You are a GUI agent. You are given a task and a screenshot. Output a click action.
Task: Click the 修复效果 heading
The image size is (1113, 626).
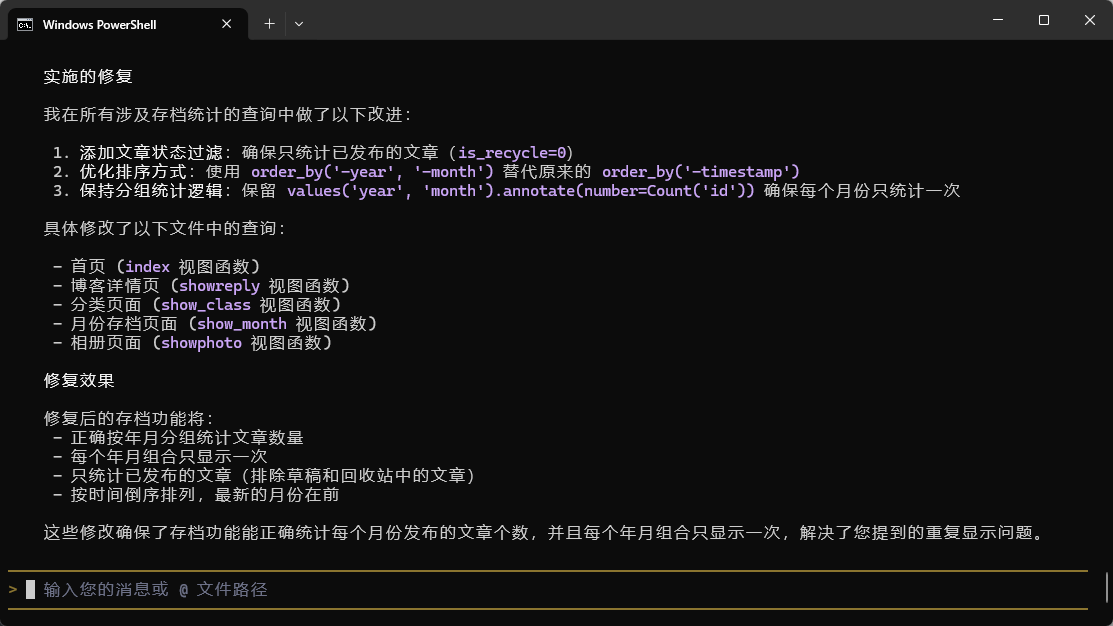pos(78,380)
